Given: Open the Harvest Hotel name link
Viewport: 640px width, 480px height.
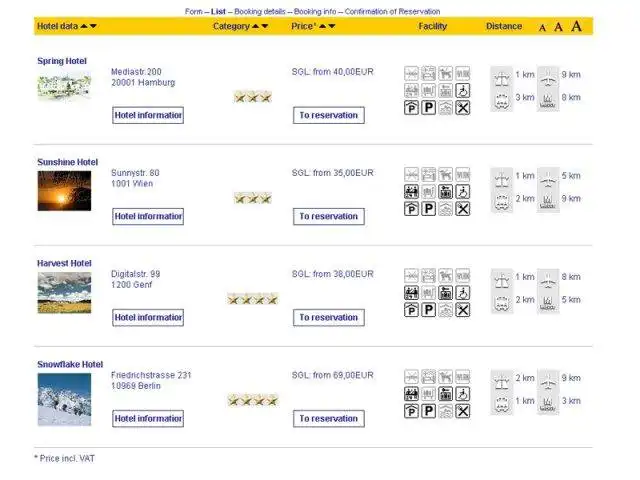Looking at the screenshot, I should [x=64, y=263].
